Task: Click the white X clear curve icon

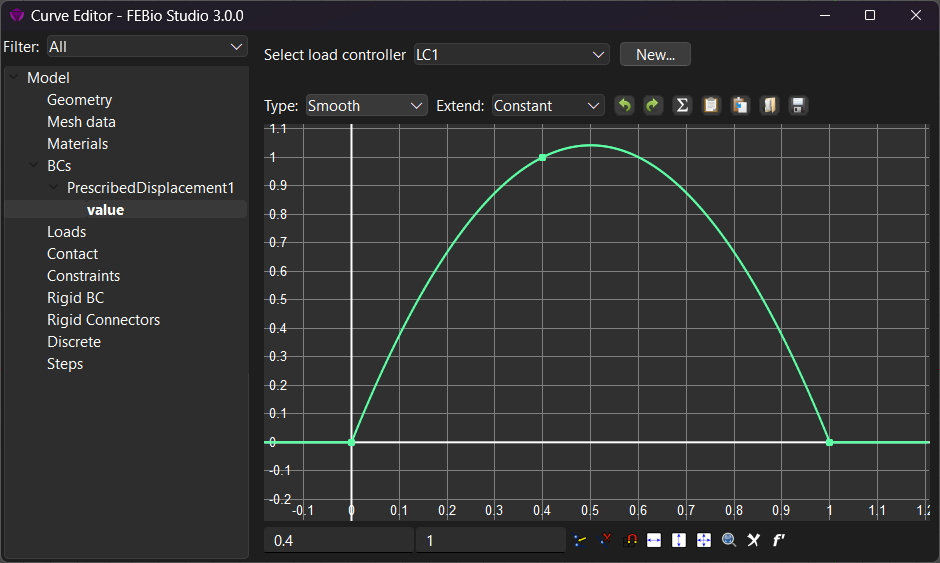Action: [754, 540]
